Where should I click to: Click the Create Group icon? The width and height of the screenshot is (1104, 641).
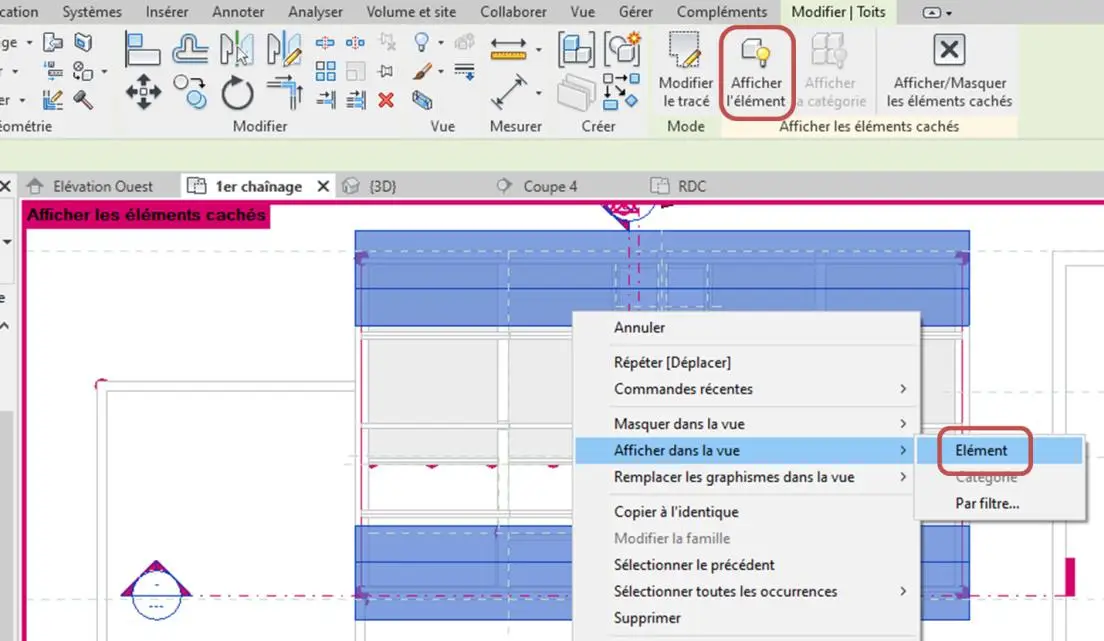coord(622,49)
